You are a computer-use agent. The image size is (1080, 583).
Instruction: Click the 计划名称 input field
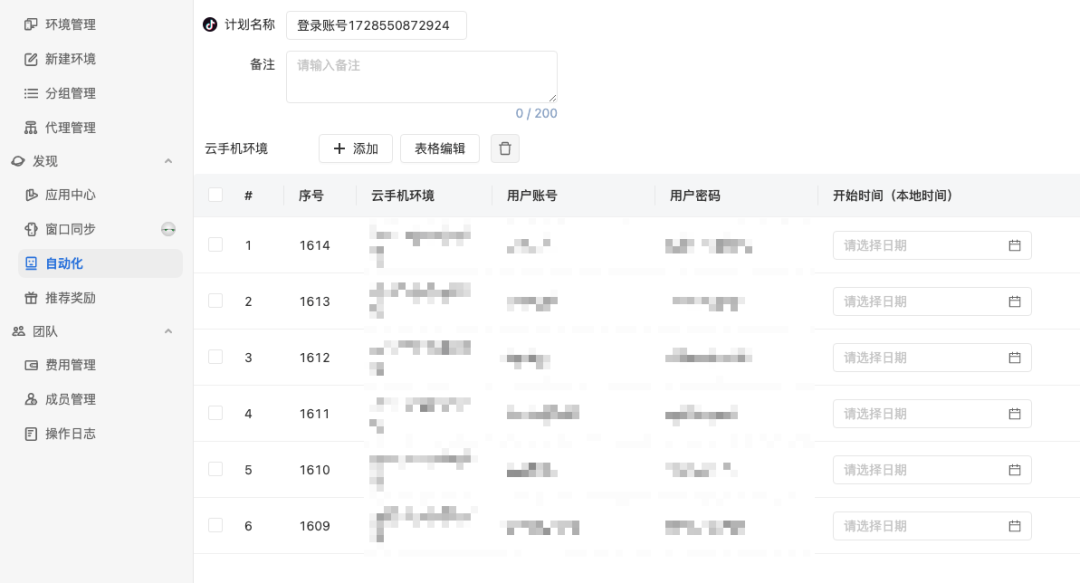click(x=376, y=25)
